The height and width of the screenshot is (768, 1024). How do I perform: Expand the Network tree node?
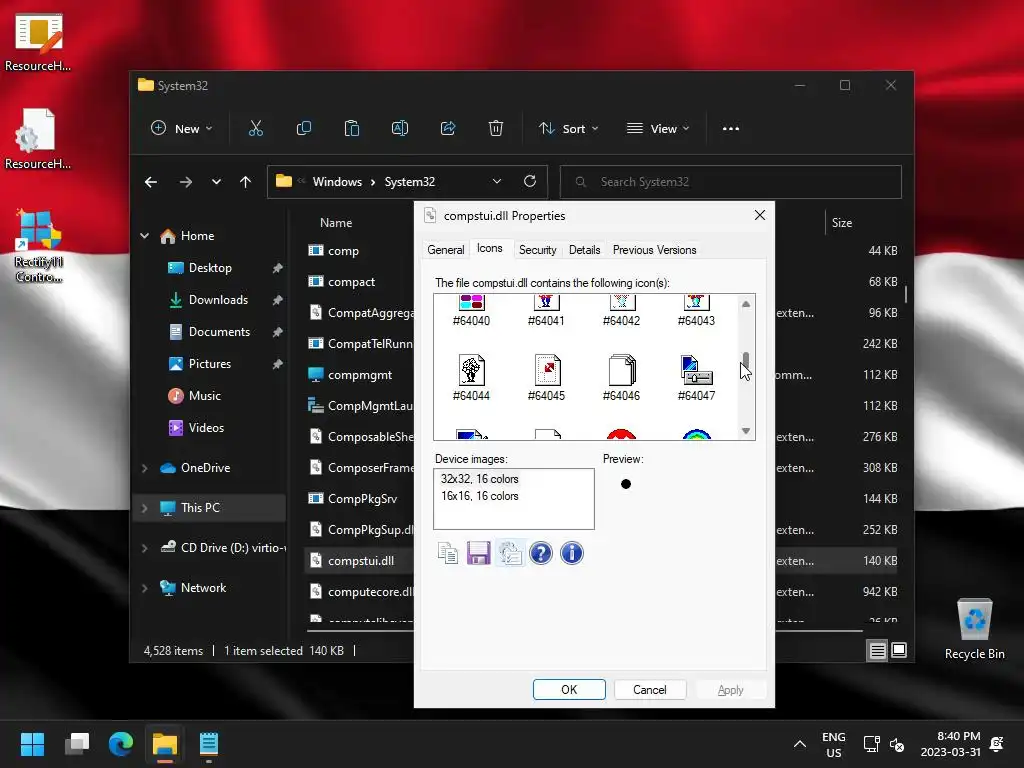point(144,588)
